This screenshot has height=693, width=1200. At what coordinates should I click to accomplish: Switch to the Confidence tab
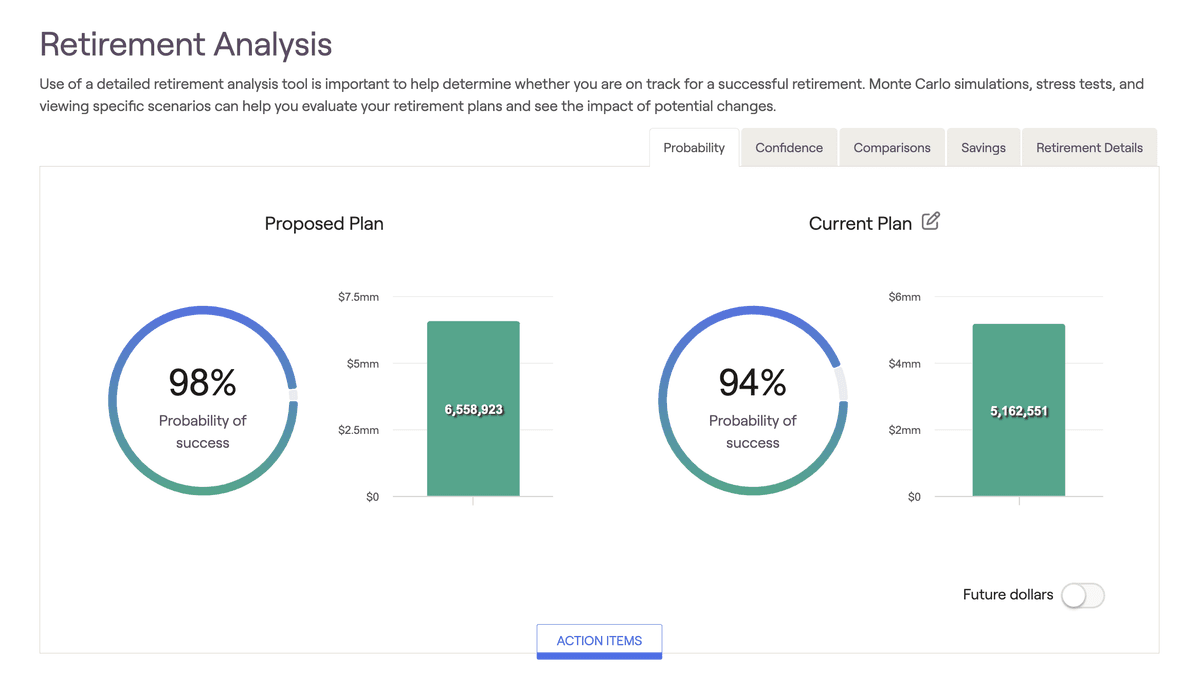coord(788,147)
